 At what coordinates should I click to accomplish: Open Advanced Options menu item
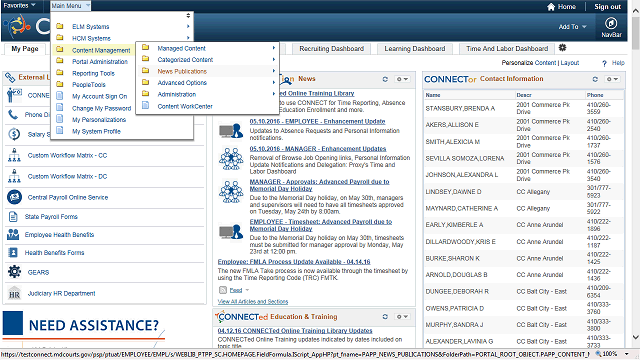tap(182, 82)
